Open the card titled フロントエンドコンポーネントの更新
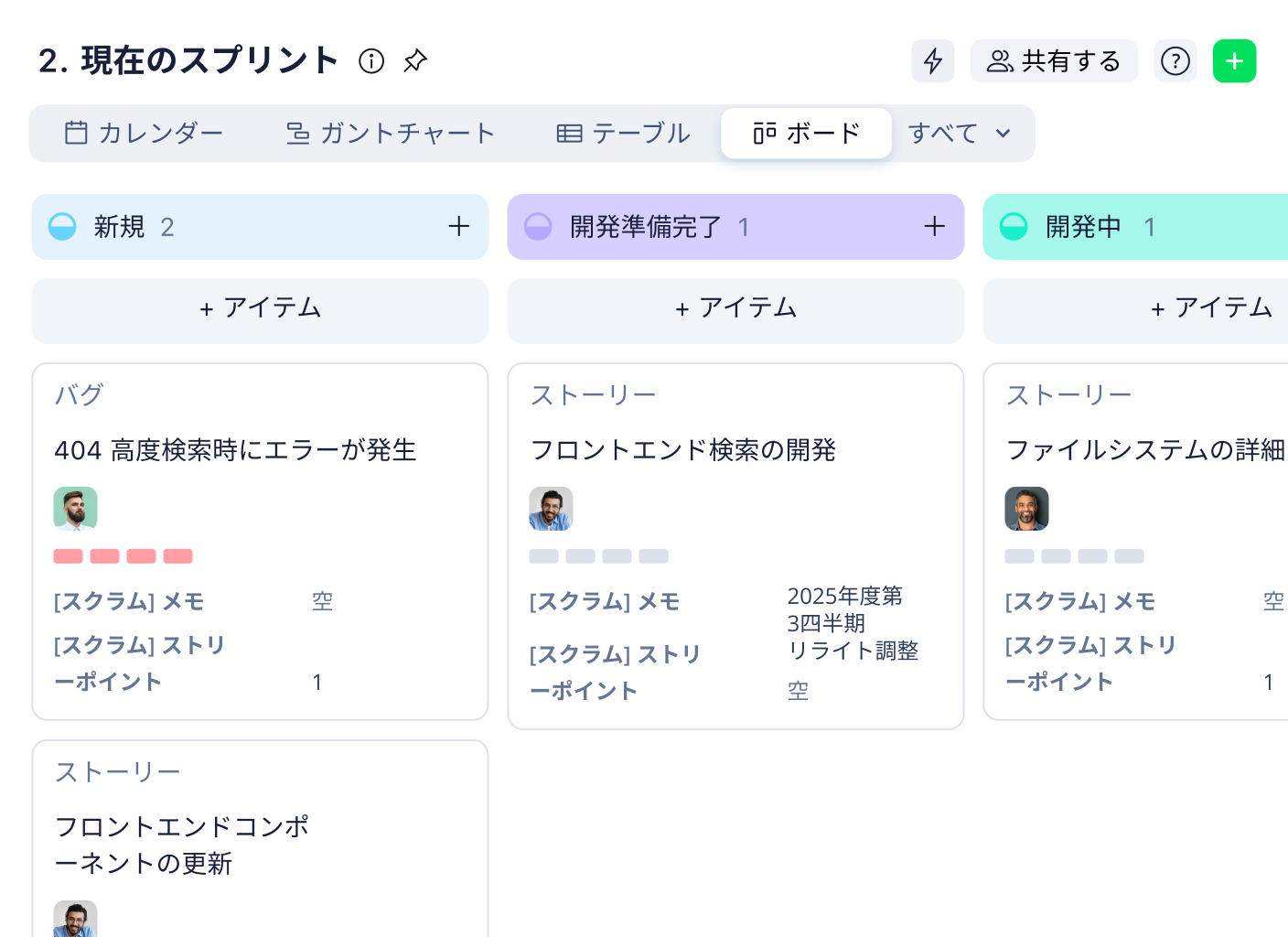 click(x=182, y=845)
